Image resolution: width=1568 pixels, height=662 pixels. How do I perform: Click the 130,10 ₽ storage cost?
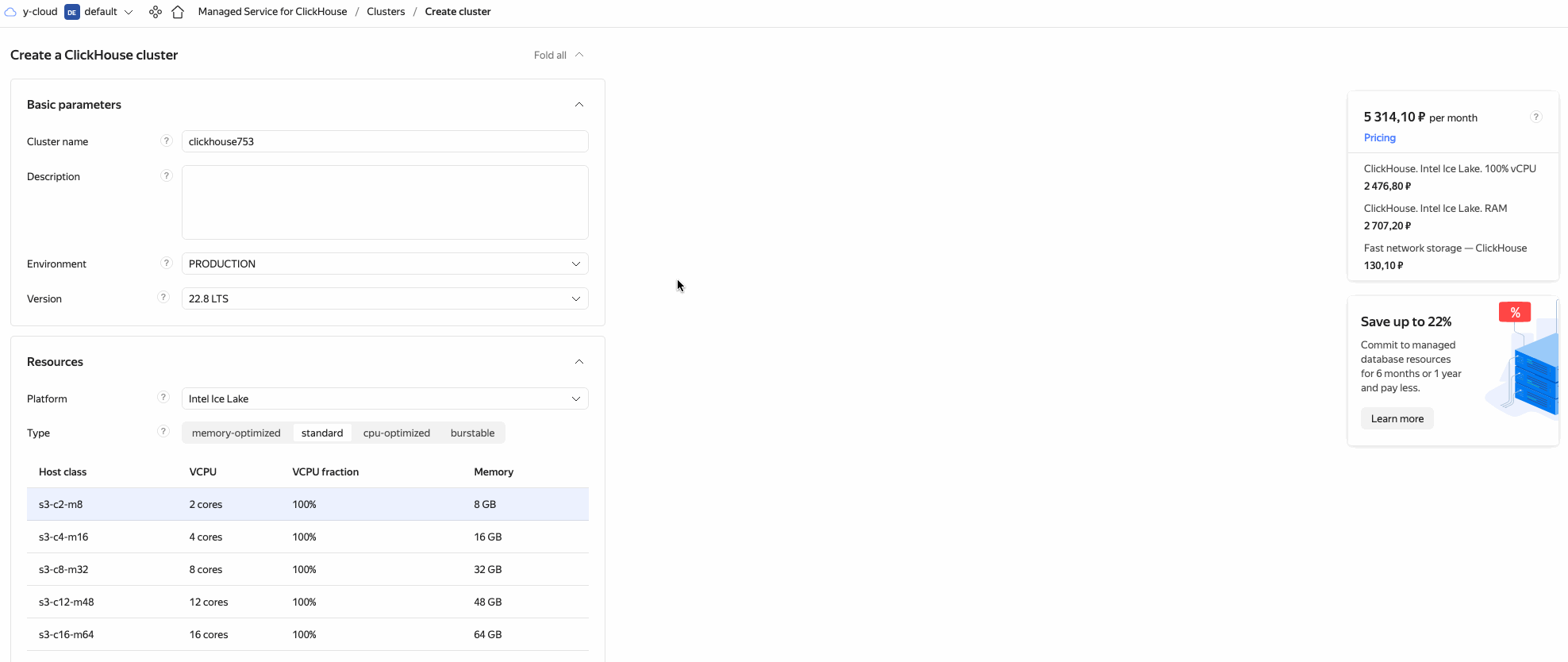1383,265
